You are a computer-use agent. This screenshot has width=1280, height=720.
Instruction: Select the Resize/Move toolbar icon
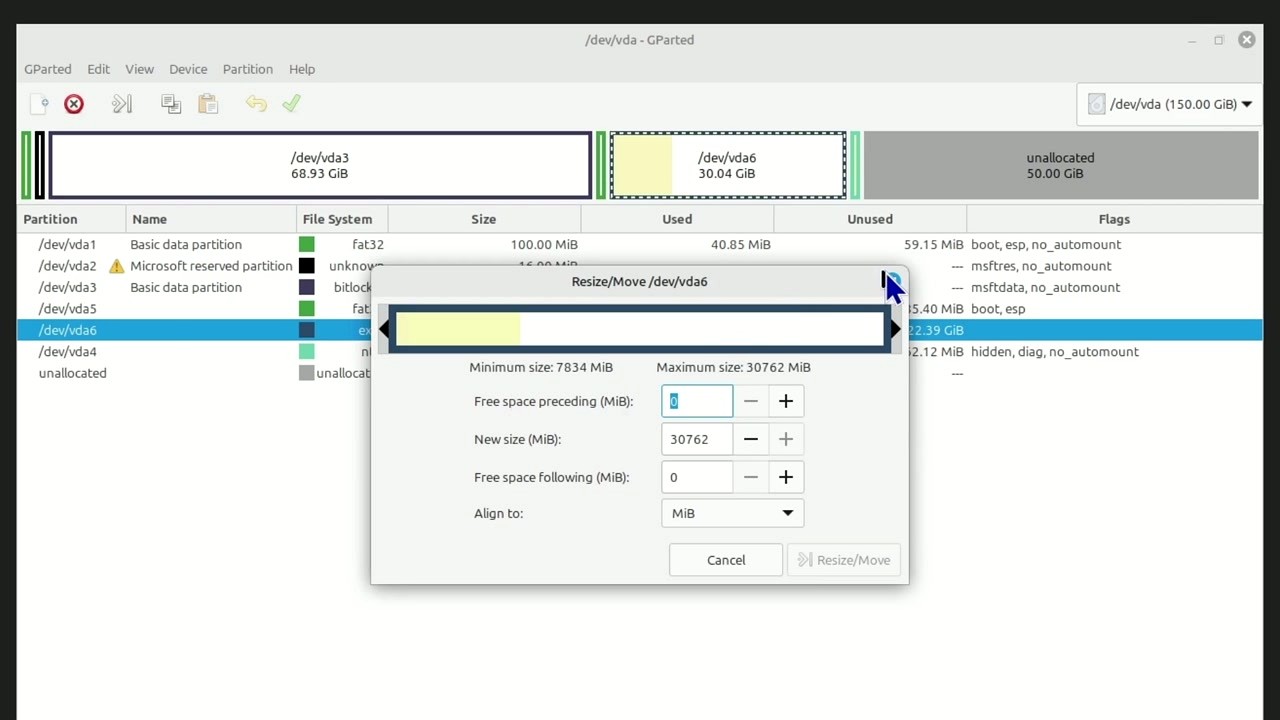tap(122, 103)
